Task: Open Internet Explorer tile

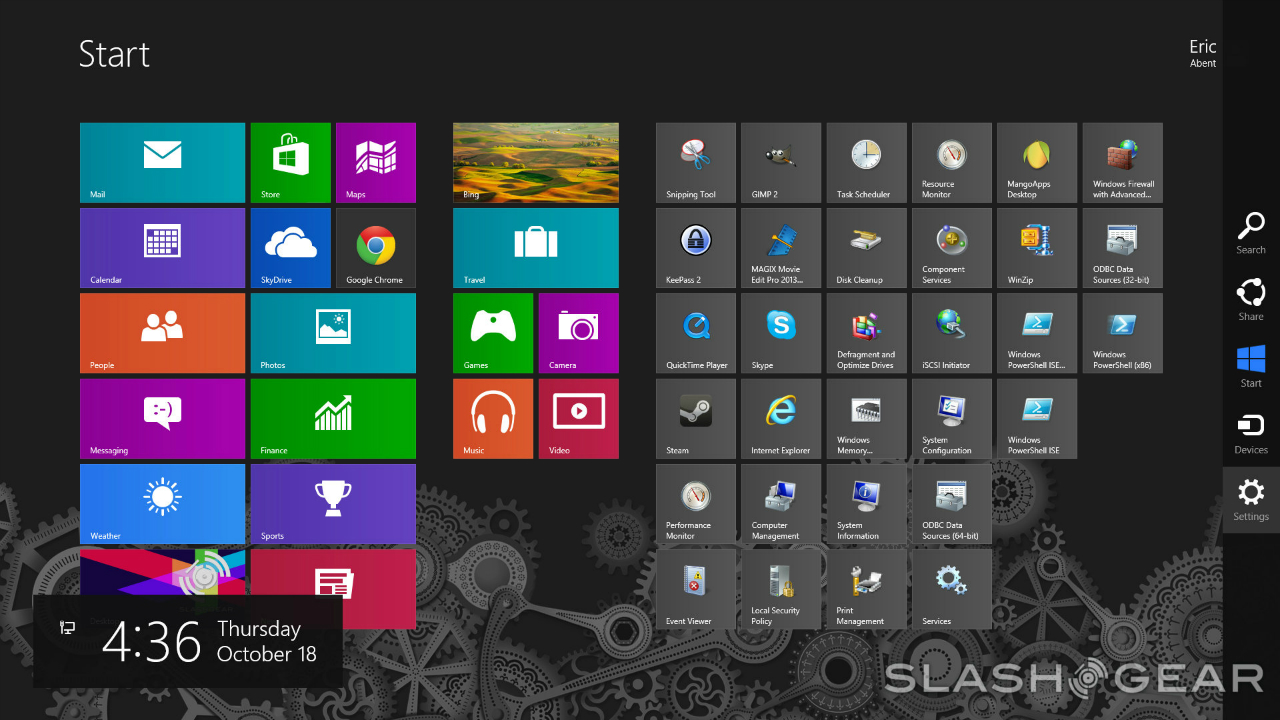Action: click(780, 418)
